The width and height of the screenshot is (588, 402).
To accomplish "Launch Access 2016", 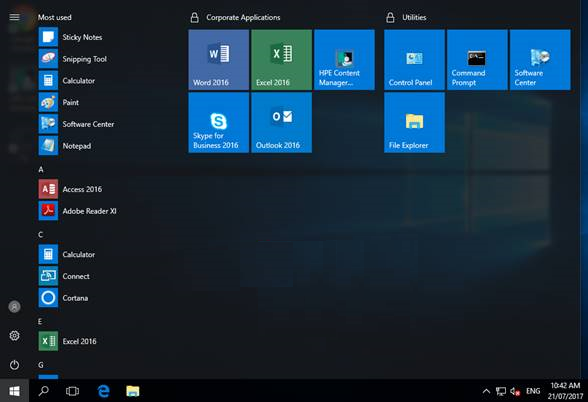I will 70,189.
